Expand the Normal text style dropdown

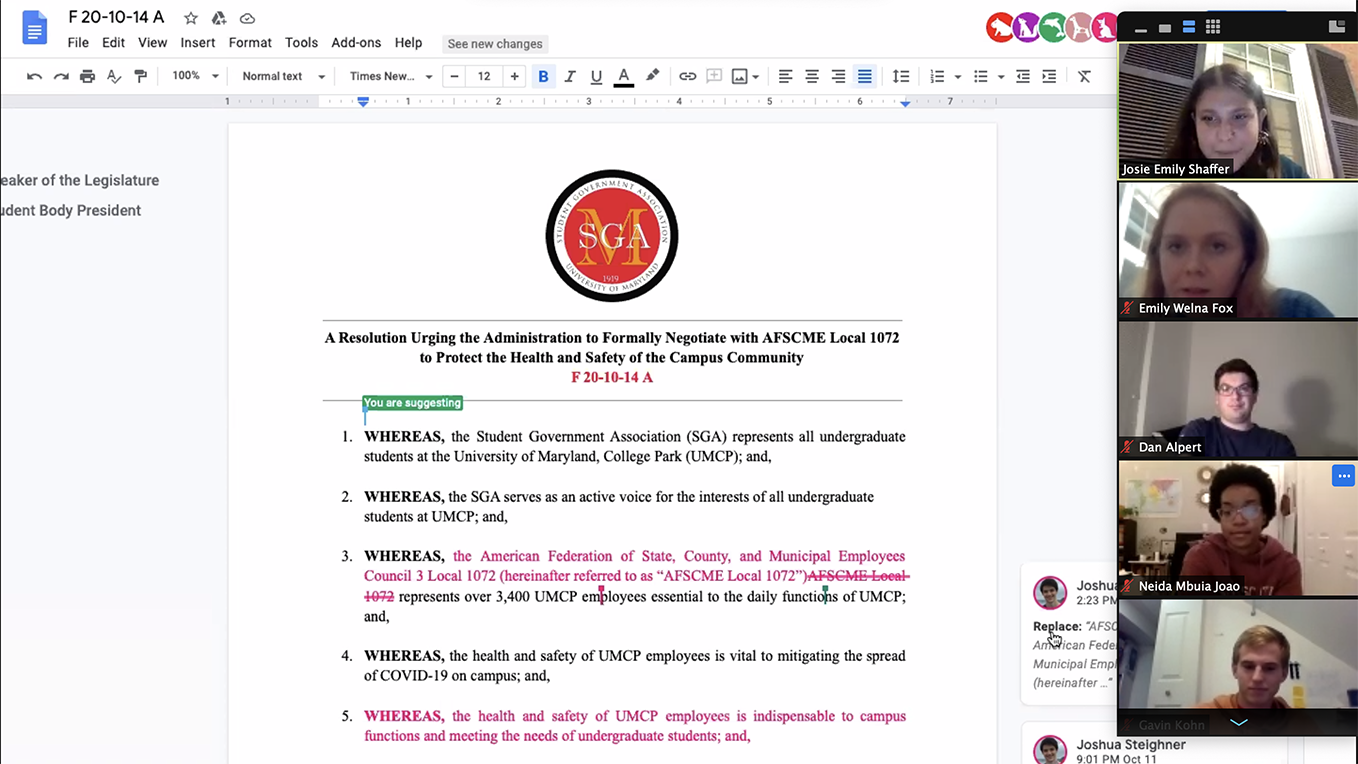click(x=284, y=77)
